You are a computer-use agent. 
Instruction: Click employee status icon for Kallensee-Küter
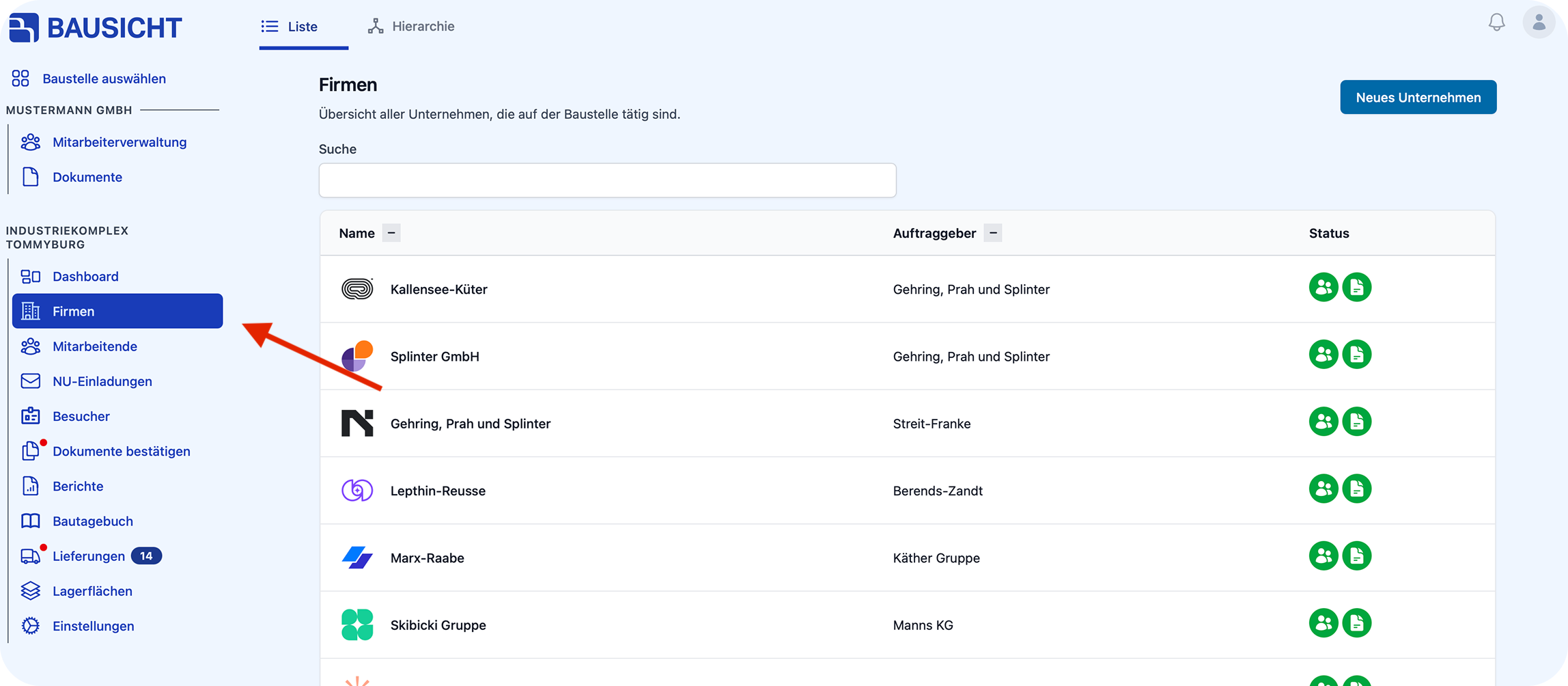1324,287
